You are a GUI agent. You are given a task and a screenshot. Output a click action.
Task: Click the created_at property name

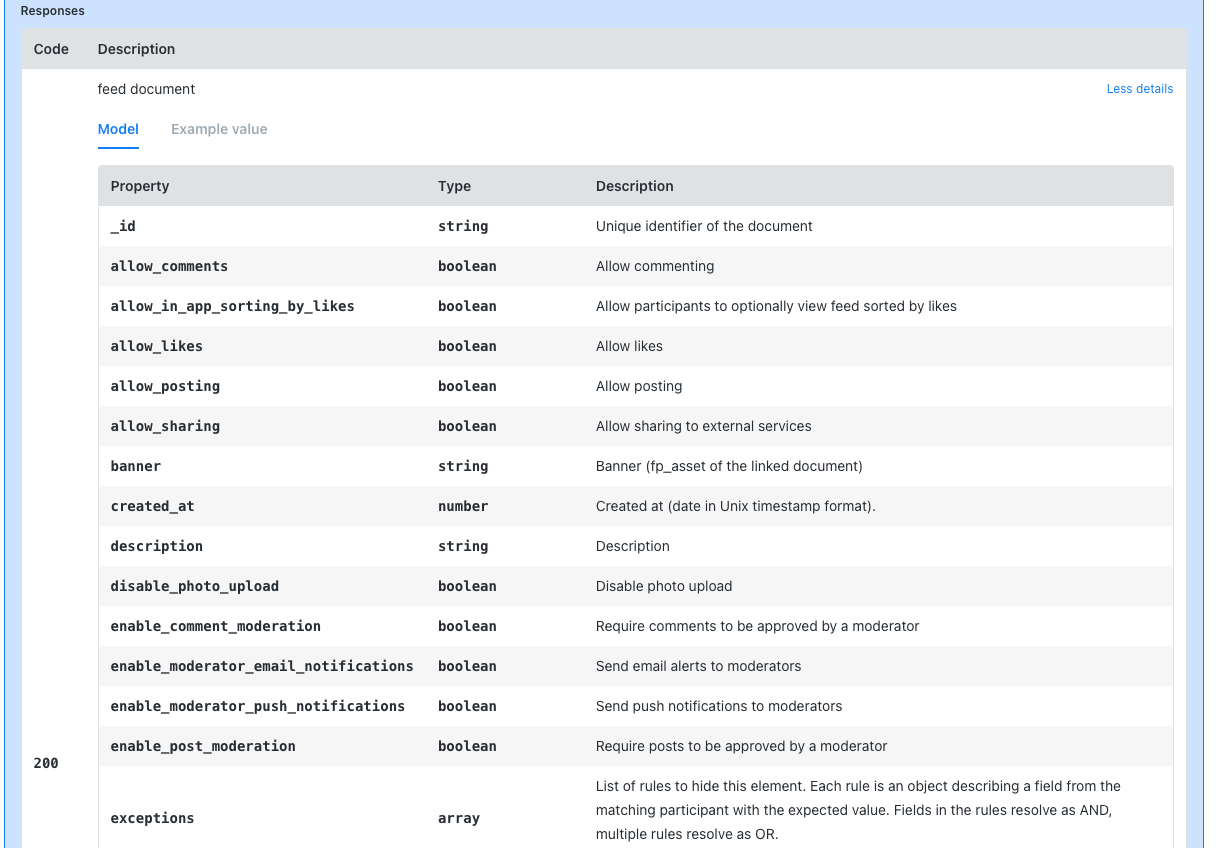click(152, 506)
